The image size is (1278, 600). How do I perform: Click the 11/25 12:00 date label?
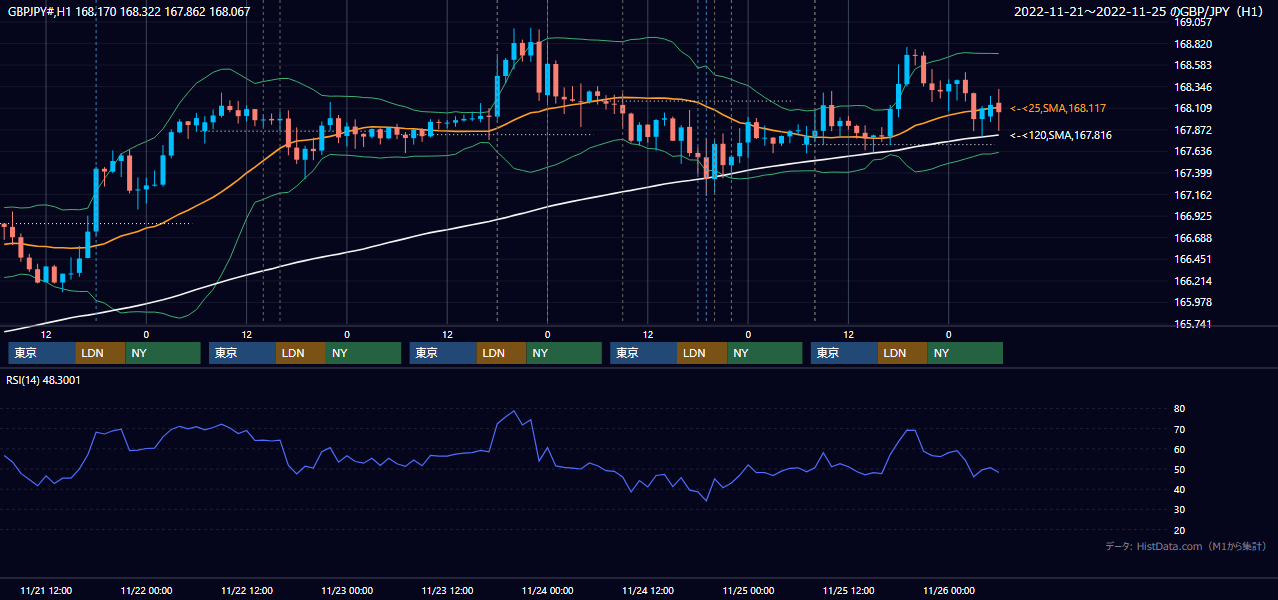[x=849, y=590]
